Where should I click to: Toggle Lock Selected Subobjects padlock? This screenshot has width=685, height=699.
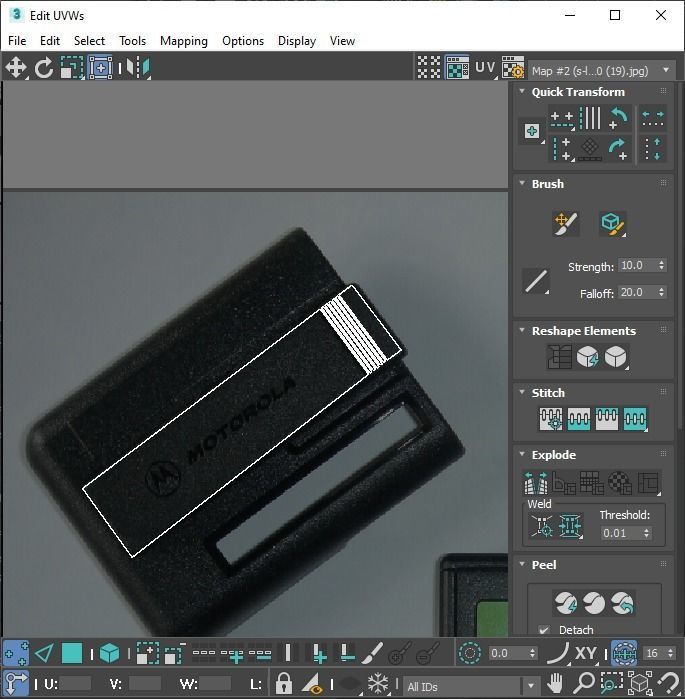283,683
